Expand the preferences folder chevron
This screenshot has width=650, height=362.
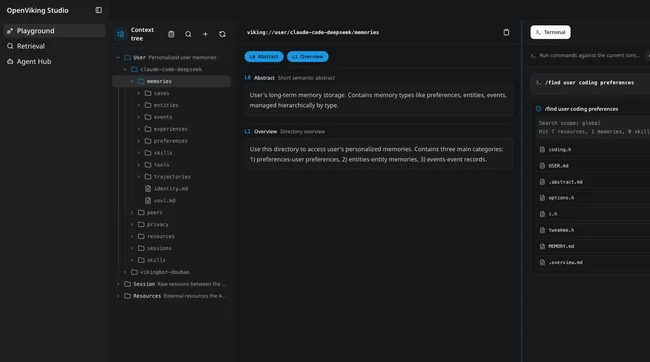point(139,141)
